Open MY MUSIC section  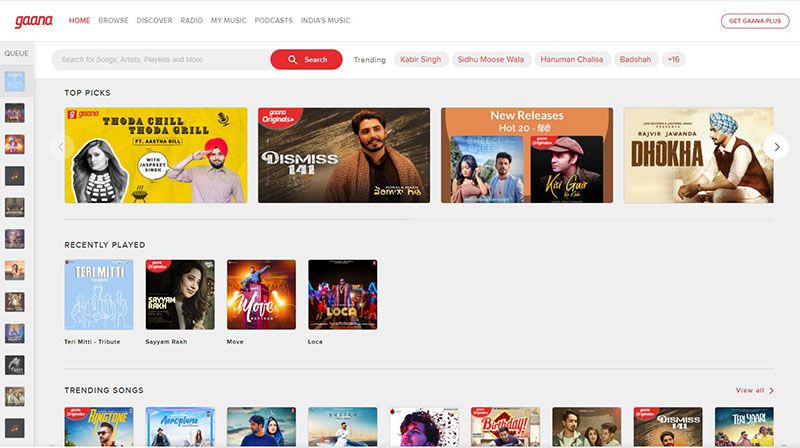pos(229,20)
